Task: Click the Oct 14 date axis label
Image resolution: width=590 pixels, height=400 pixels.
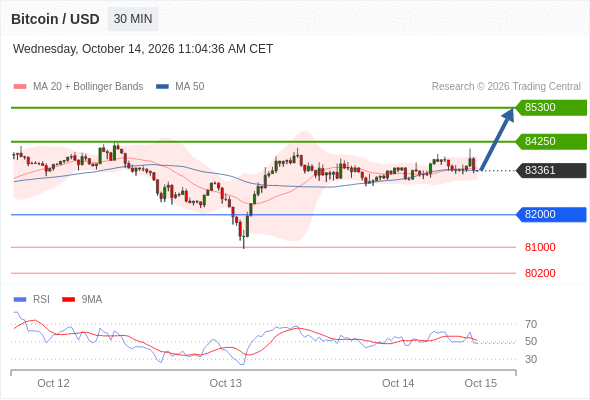Action: click(x=398, y=383)
